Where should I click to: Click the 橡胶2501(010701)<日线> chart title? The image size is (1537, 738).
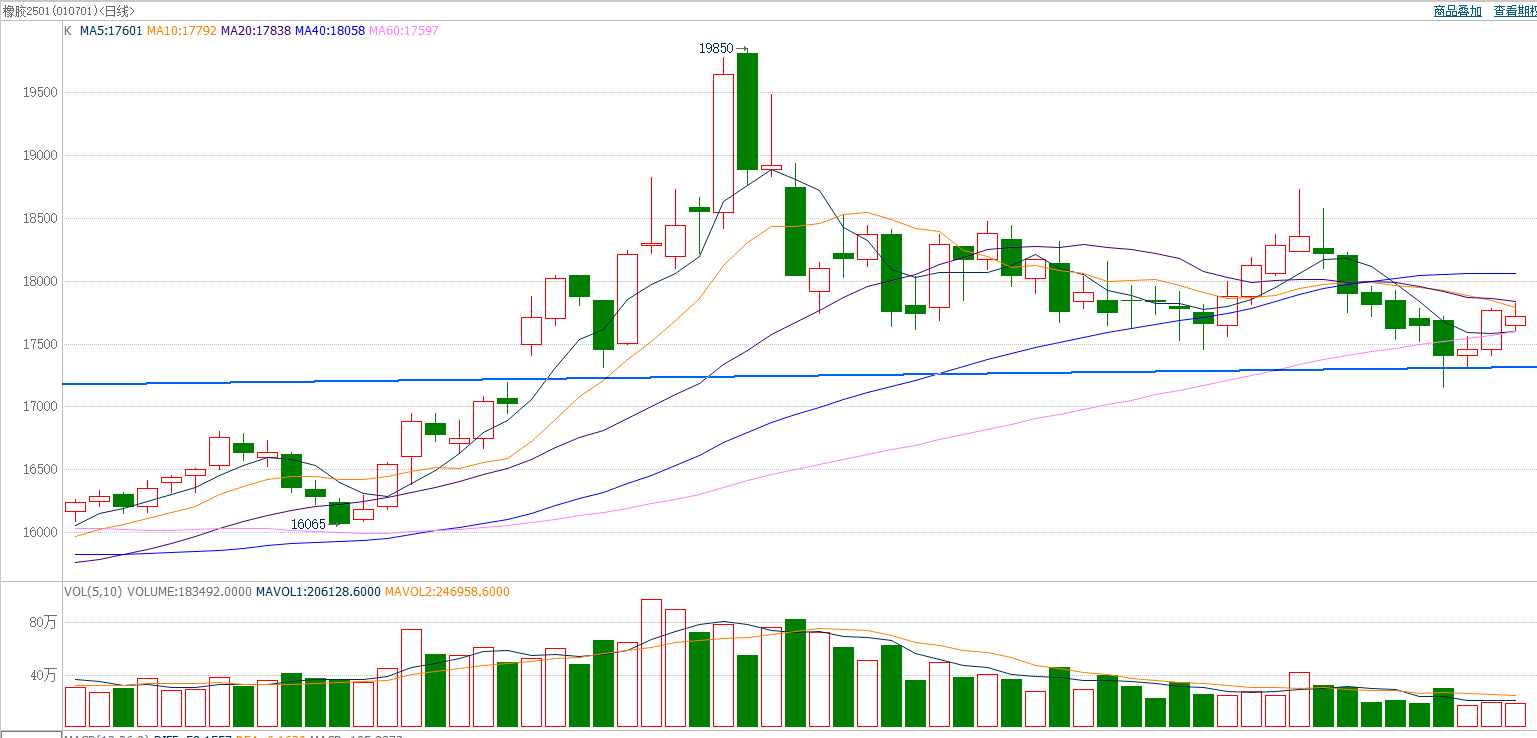[x=68, y=11]
